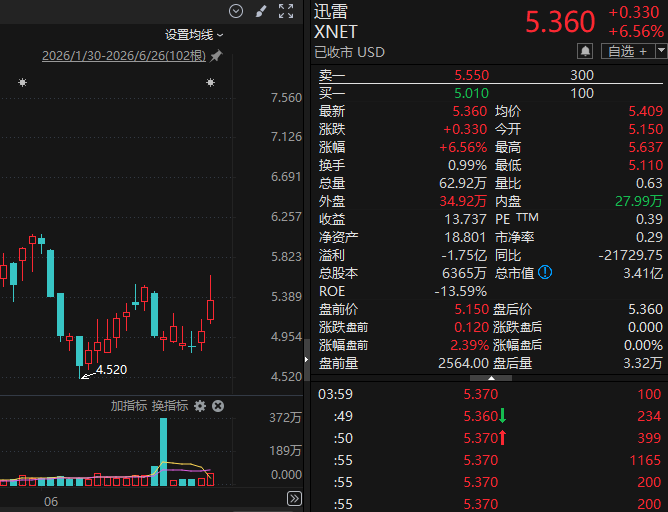Viewport: 668px width, 512px height.
Task: Click the PE TTM value 0.39
Action: [x=649, y=219]
